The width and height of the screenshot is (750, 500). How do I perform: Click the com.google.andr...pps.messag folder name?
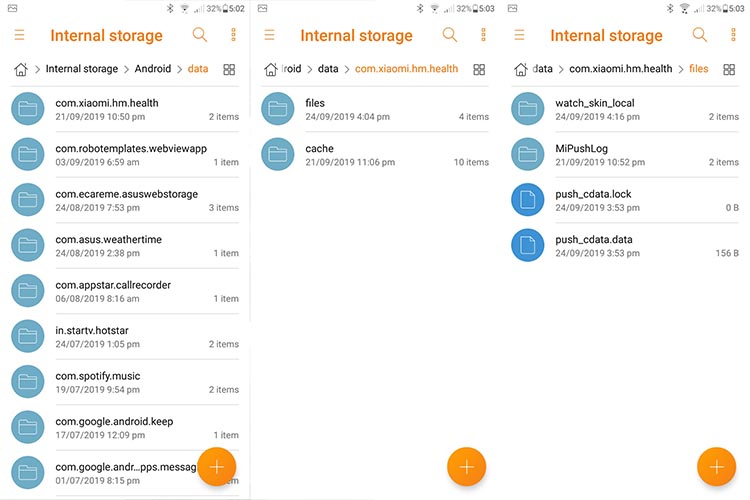point(126,467)
